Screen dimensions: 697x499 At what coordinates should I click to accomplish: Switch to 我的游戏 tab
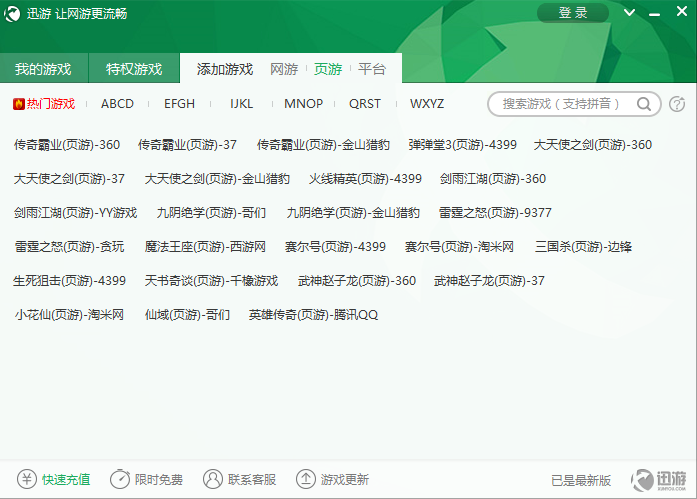(x=44, y=69)
